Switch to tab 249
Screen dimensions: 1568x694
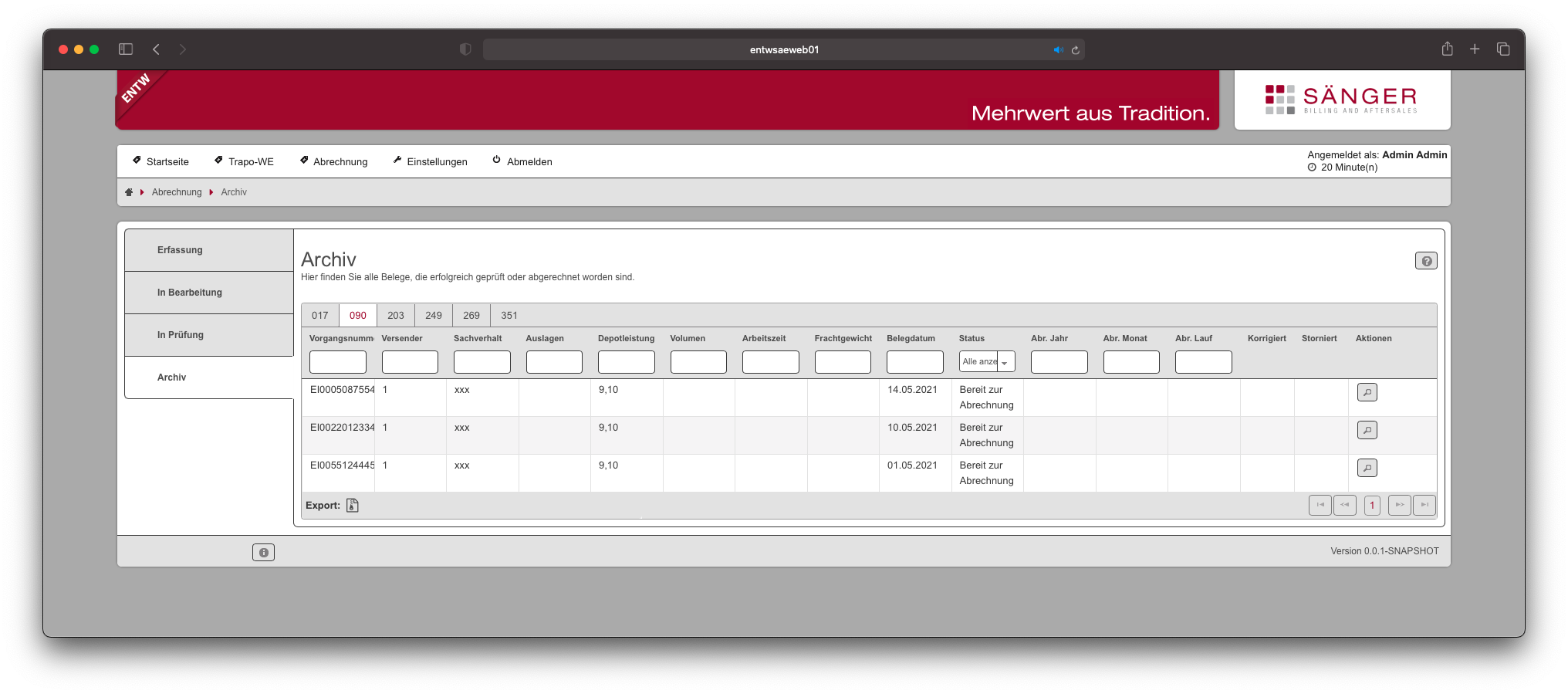click(434, 315)
